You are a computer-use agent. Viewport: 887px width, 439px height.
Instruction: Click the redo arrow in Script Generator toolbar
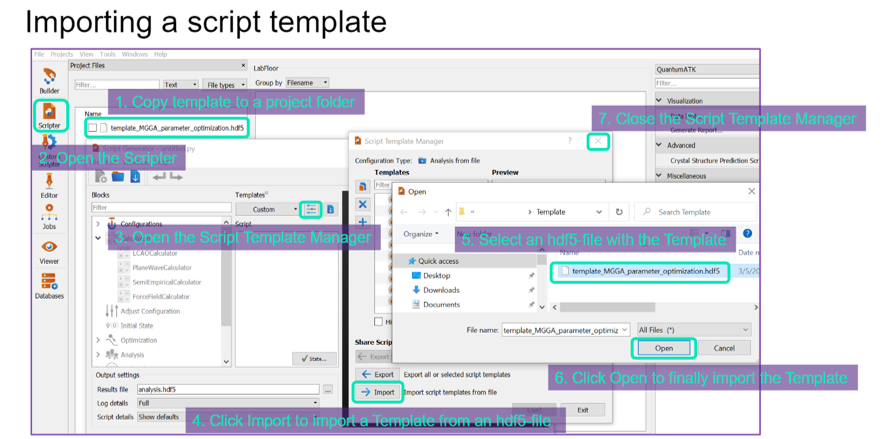click(175, 177)
